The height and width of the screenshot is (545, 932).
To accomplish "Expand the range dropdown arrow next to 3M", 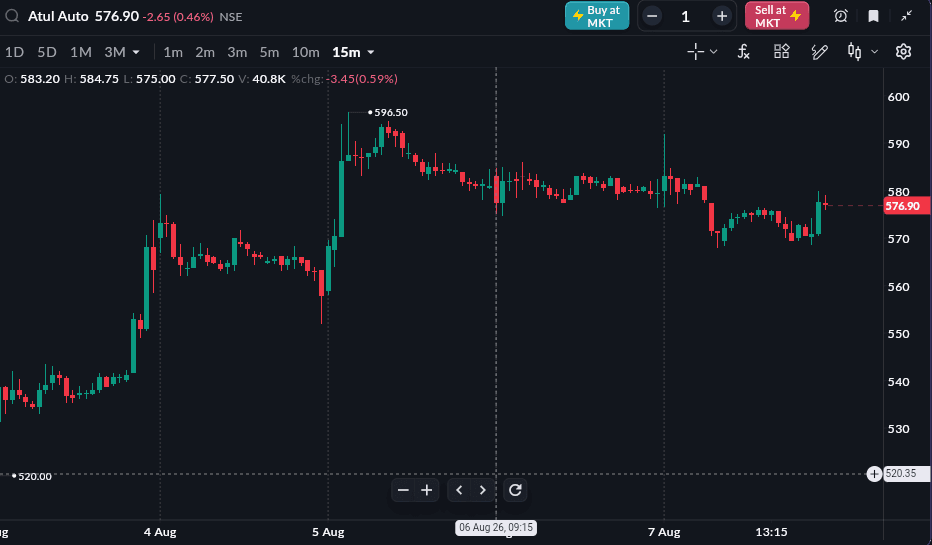I will click(136, 52).
